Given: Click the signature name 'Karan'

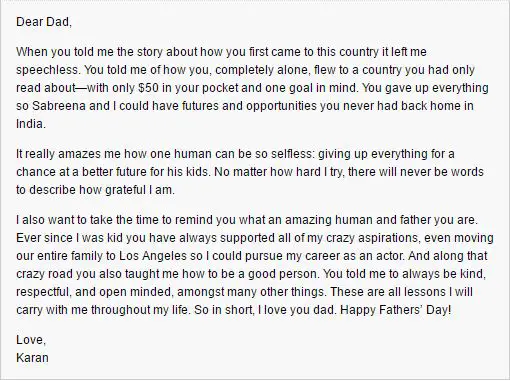Looking at the screenshot, I should coord(32,358).
